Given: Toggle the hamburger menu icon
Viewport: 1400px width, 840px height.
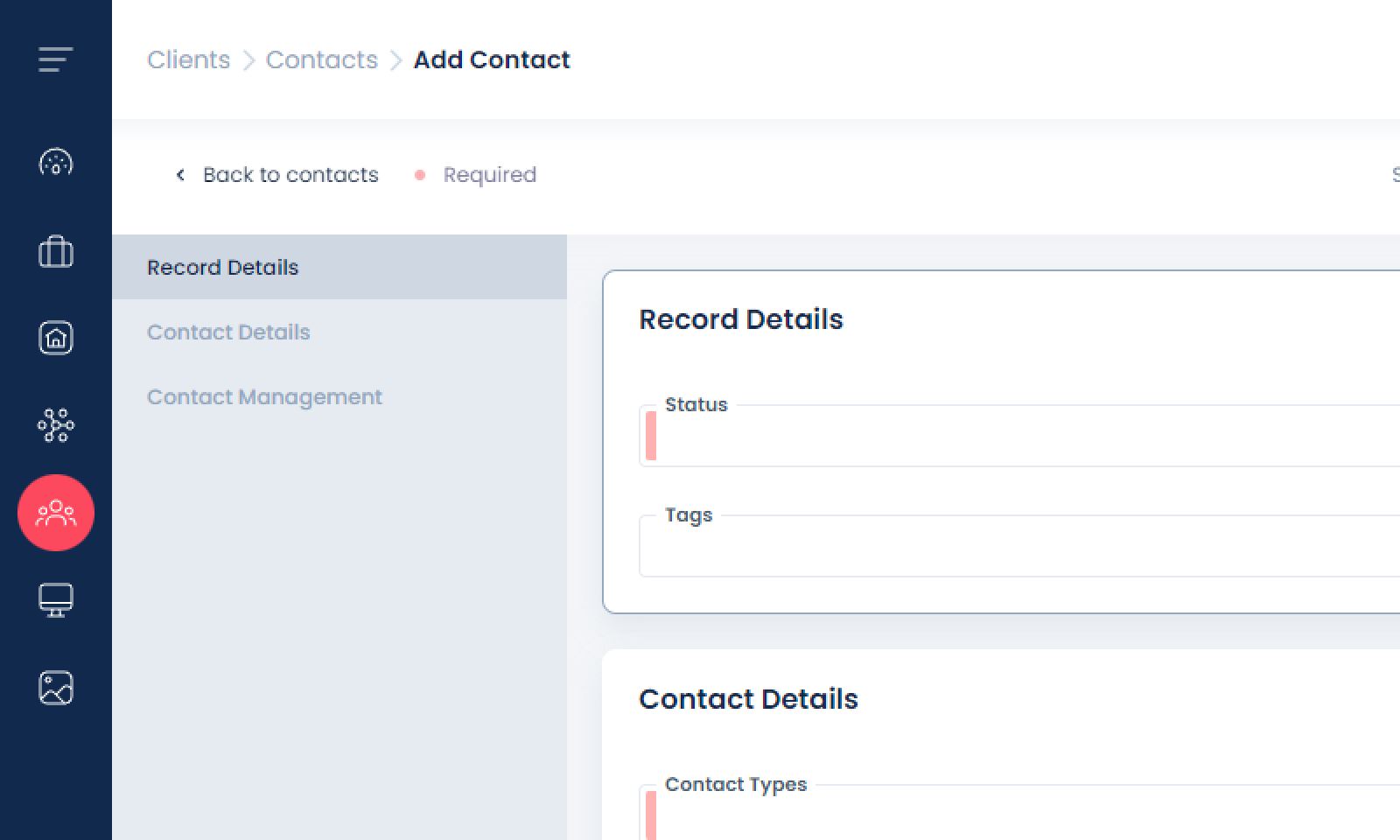Looking at the screenshot, I should coord(55,59).
